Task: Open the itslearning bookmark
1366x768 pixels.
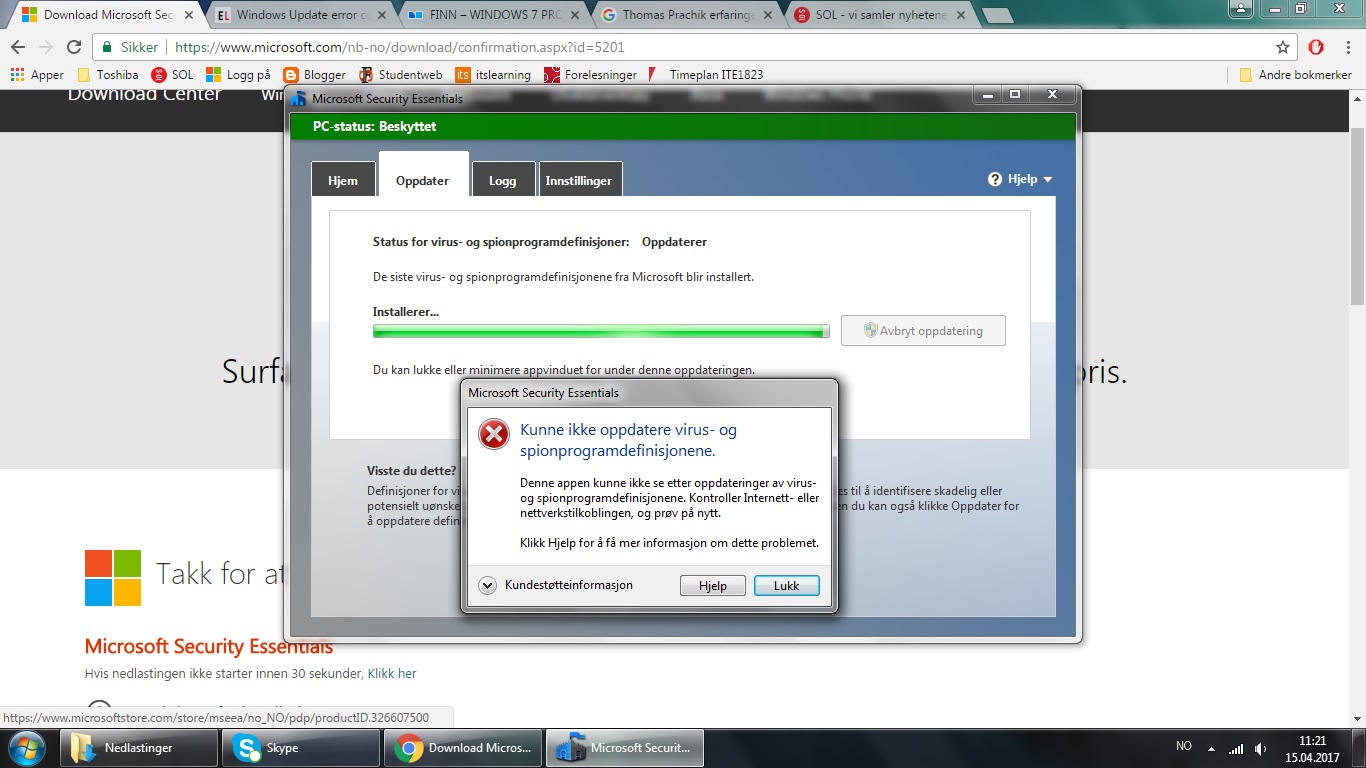Action: tap(494, 75)
